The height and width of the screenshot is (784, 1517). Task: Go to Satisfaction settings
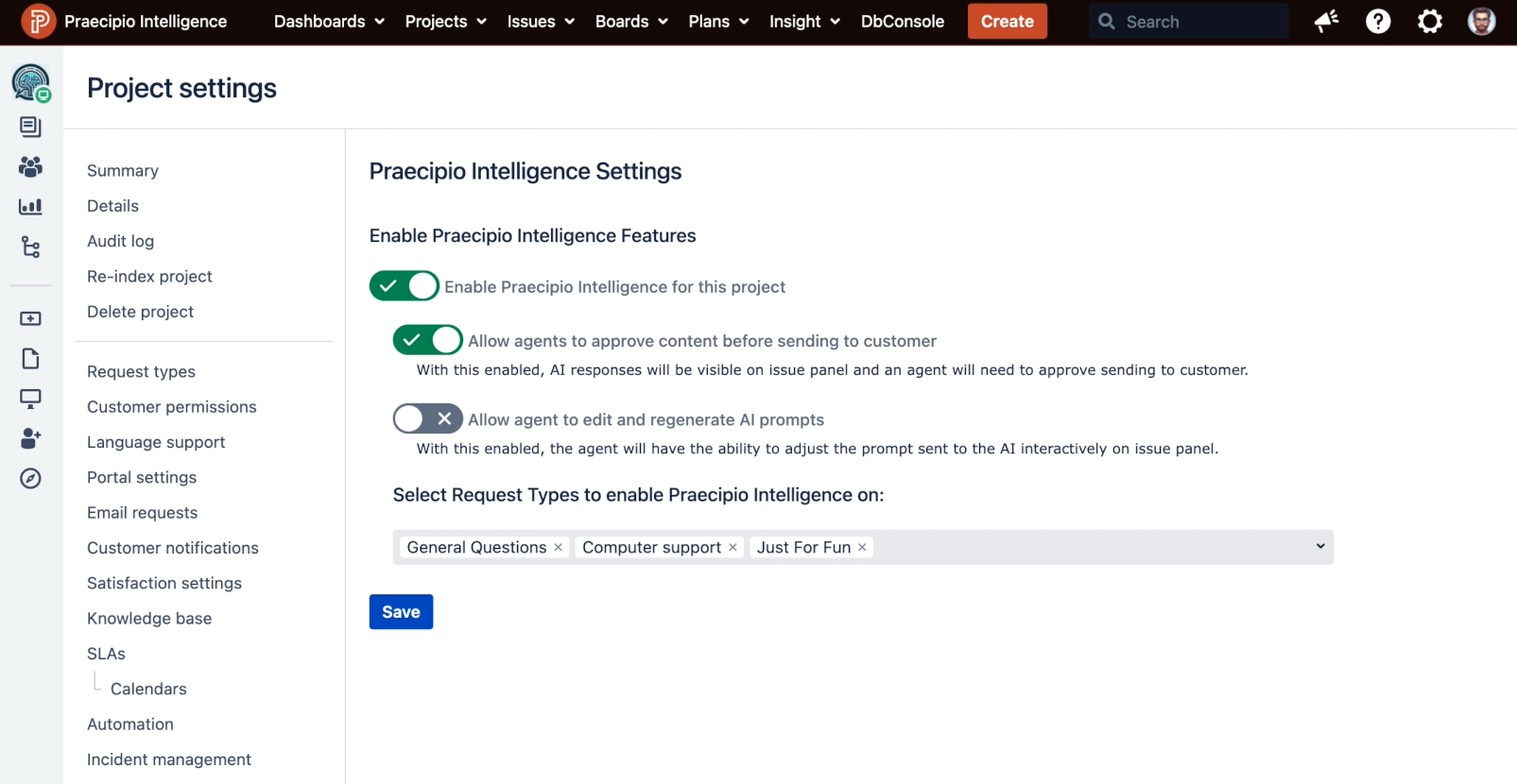(164, 584)
